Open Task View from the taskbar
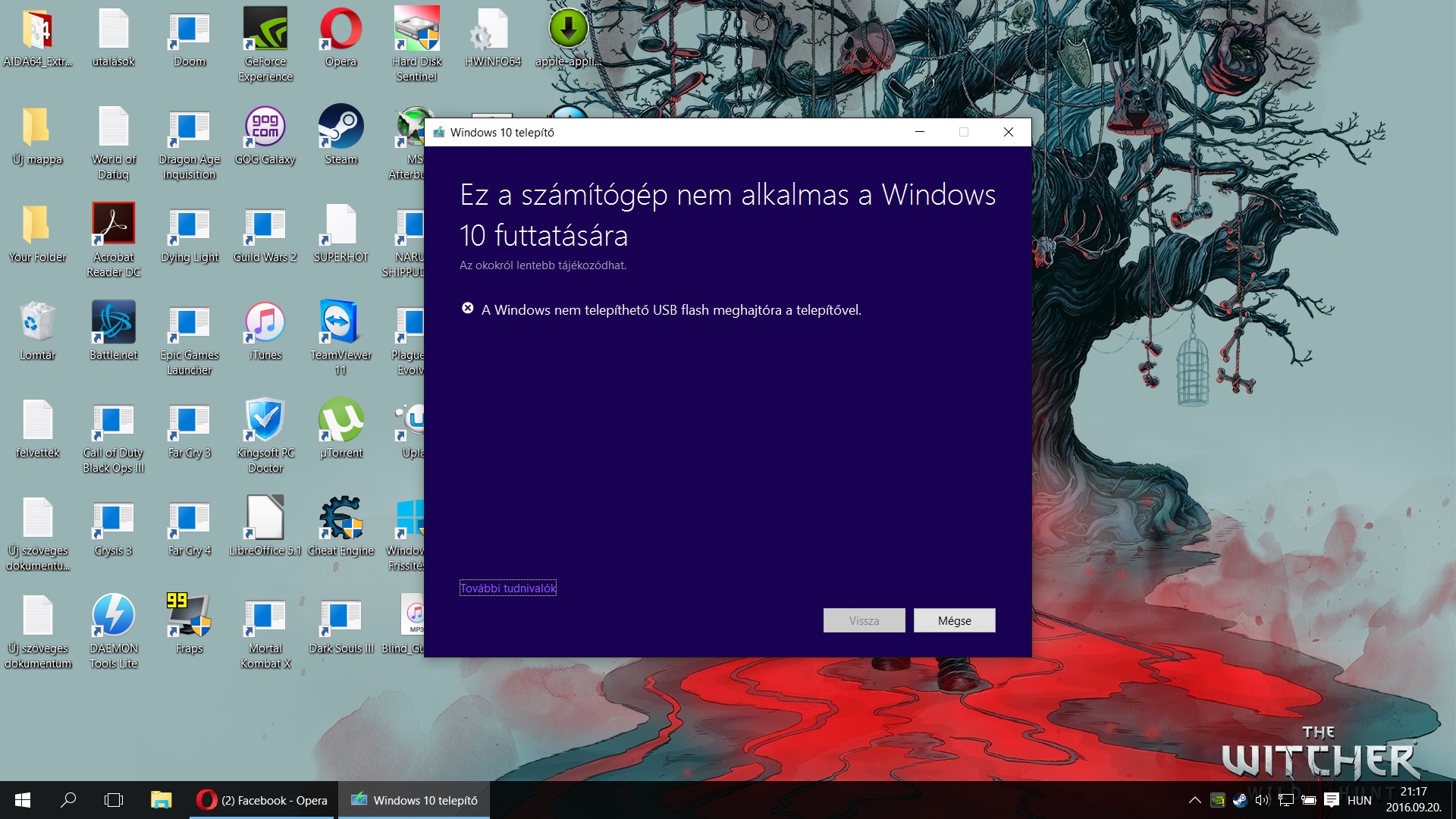The width and height of the screenshot is (1456, 819). 114,800
